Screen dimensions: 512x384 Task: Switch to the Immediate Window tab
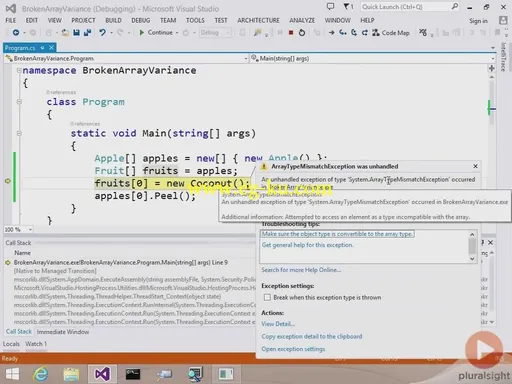(63, 332)
